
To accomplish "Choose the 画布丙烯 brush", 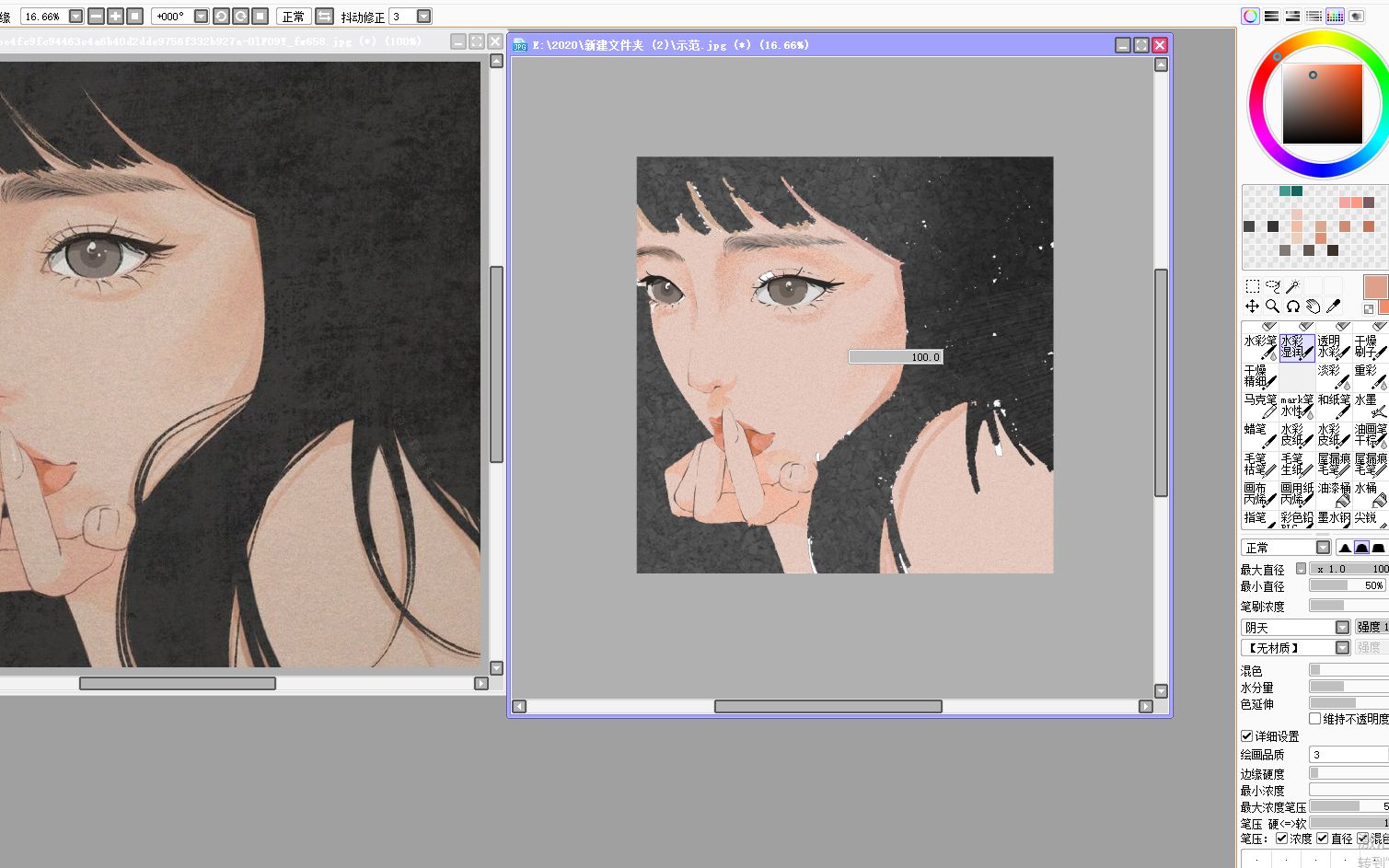I will point(1260,494).
